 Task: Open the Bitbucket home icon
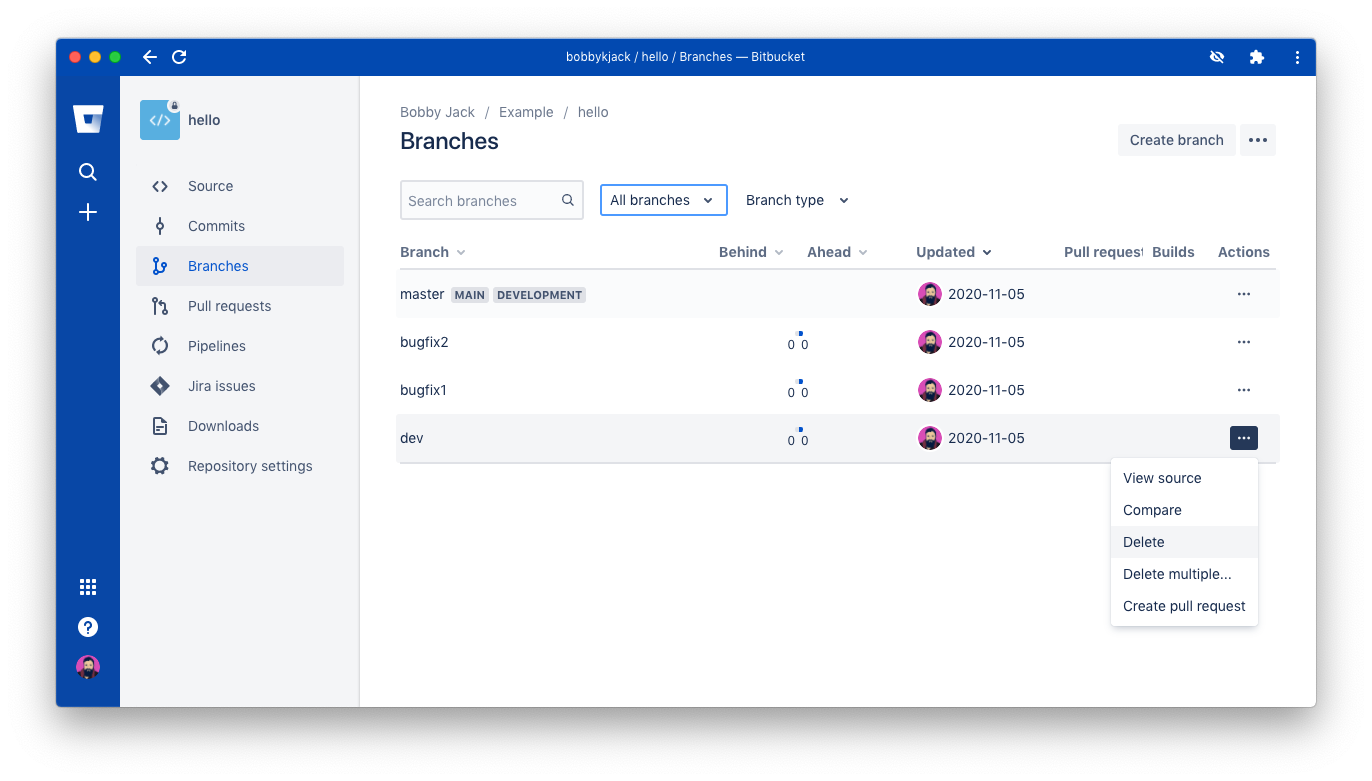pyautogui.click(x=88, y=118)
